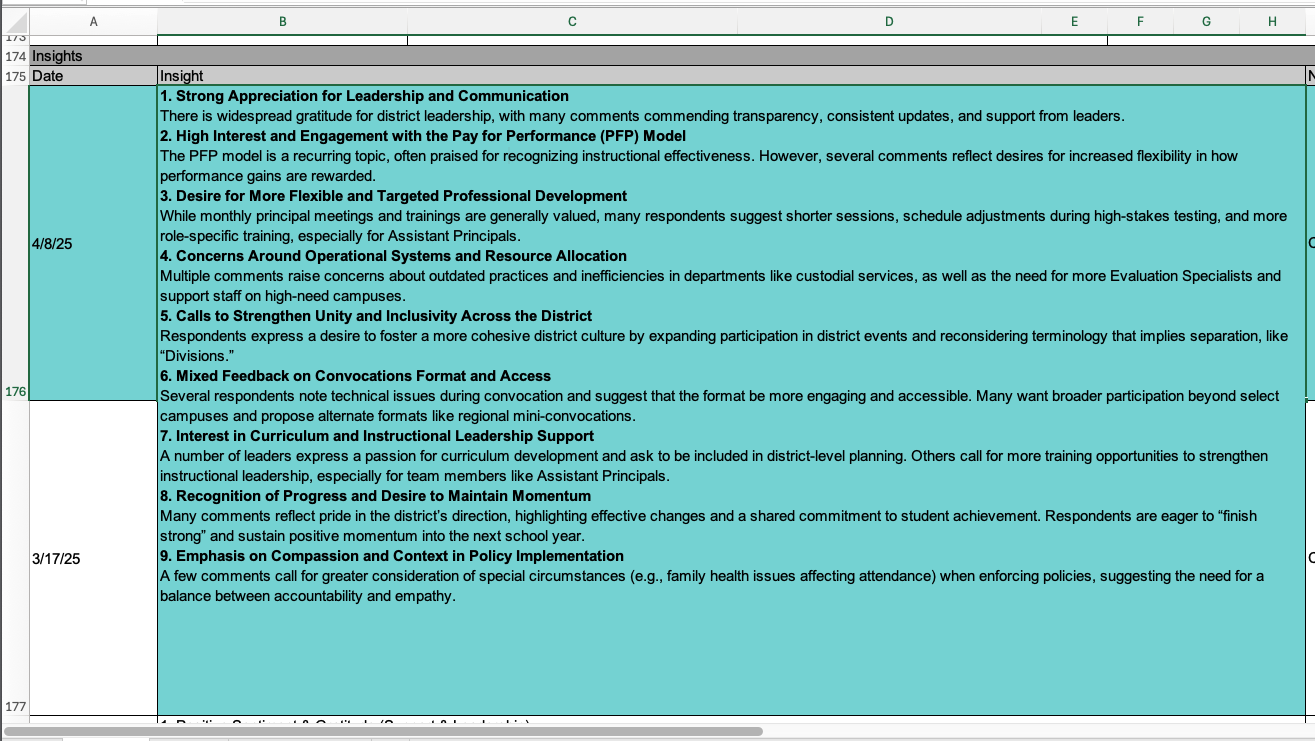Click the horizontal scrollbar thumb

(384, 732)
